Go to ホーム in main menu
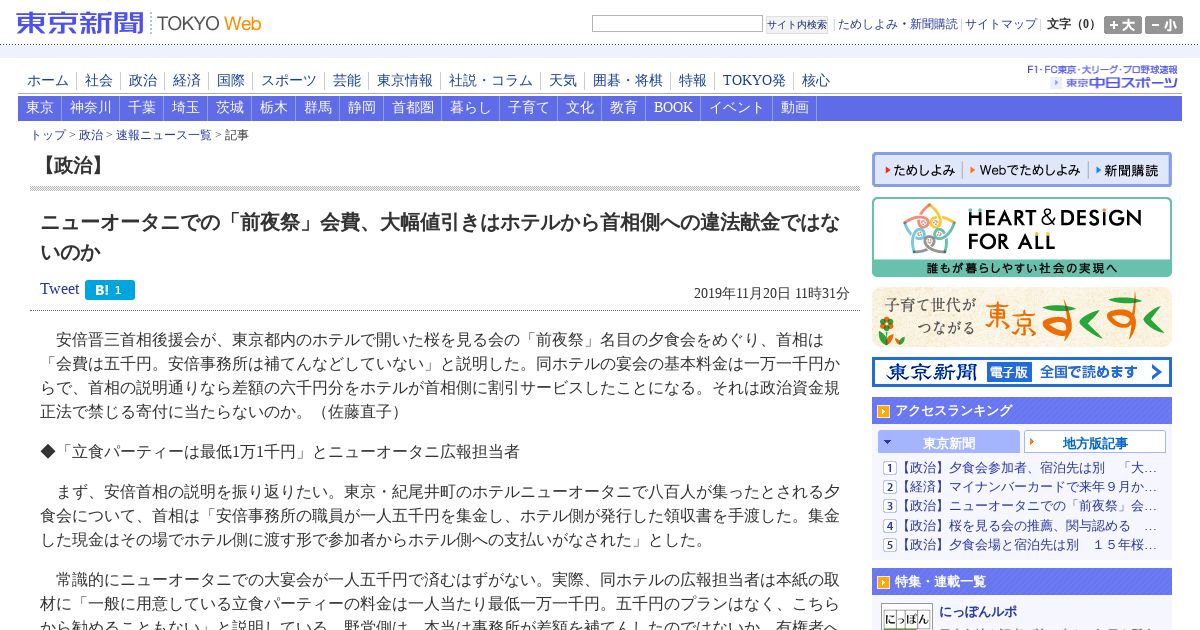1200x630 pixels. [48, 81]
